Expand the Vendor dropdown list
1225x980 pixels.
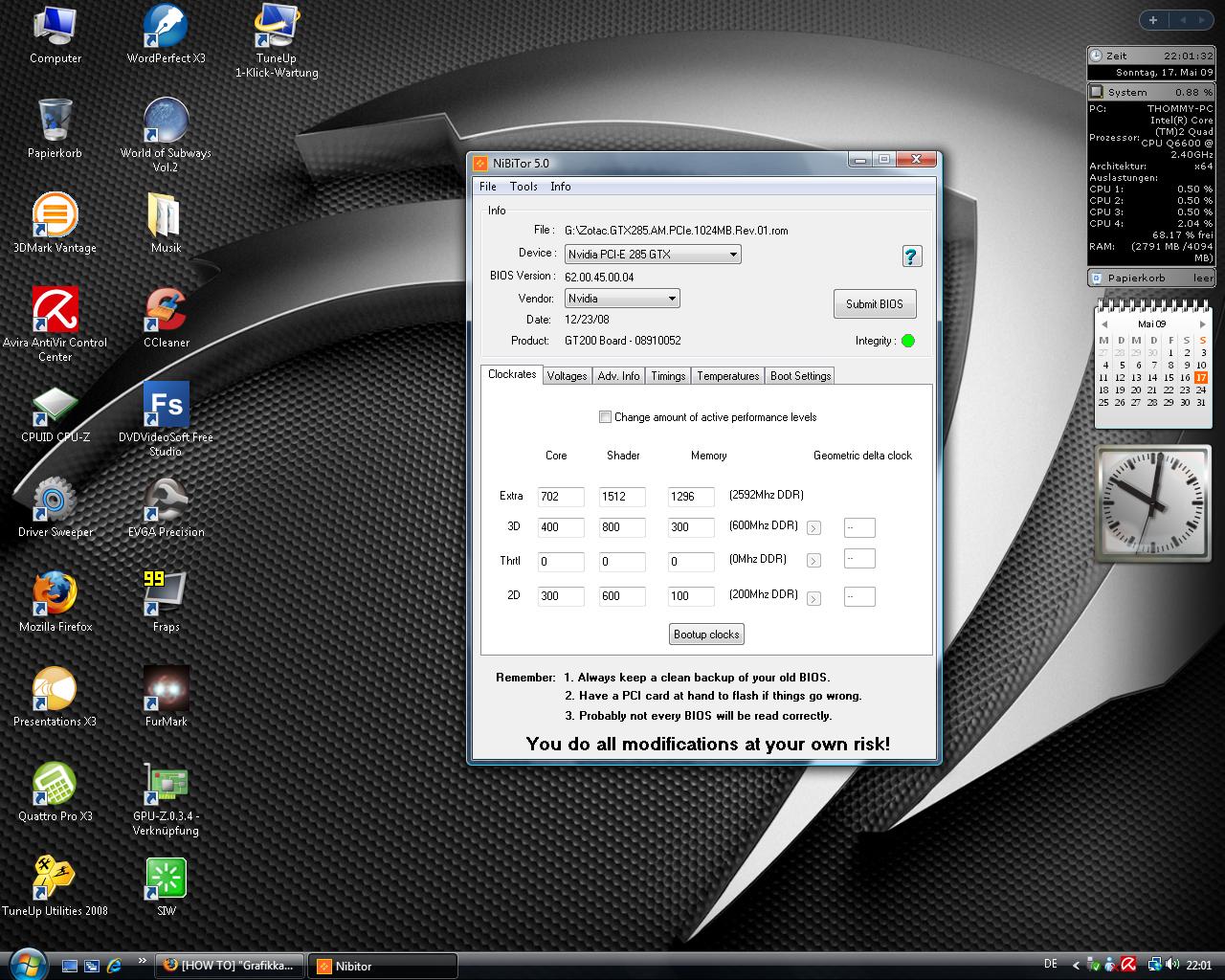(672, 299)
